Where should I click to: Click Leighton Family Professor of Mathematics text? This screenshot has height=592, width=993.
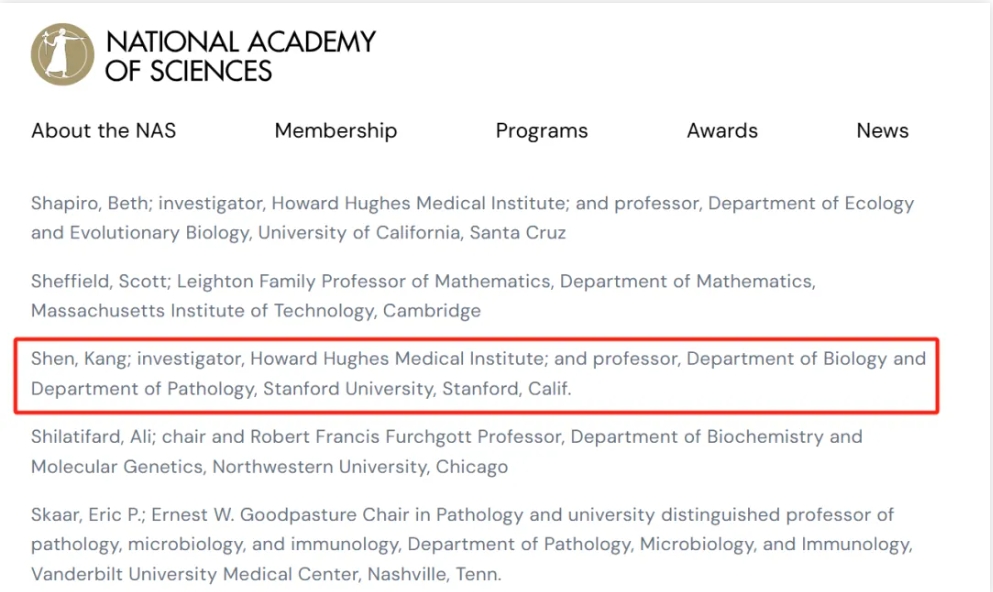click(x=364, y=281)
